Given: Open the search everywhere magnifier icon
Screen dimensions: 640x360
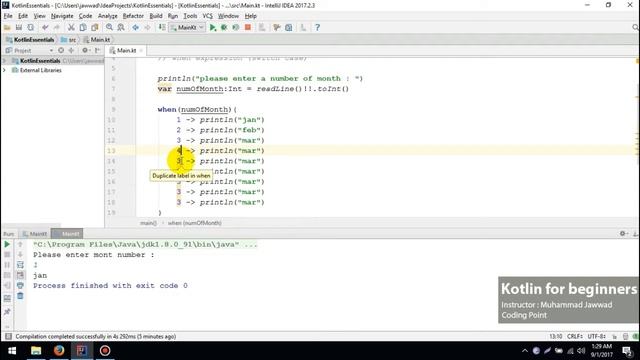Looking at the screenshot, I should coord(635,27).
